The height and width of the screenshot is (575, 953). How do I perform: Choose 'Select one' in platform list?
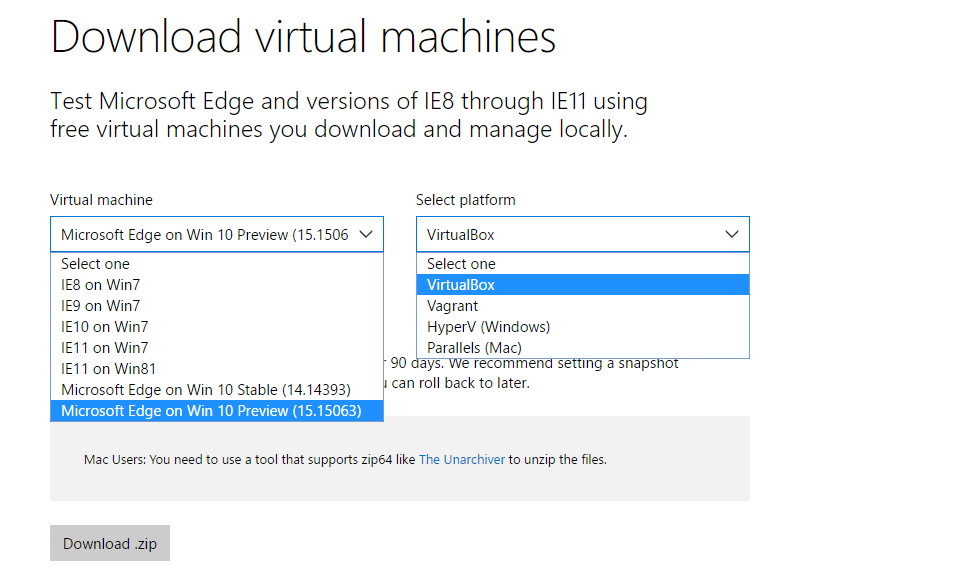(583, 264)
